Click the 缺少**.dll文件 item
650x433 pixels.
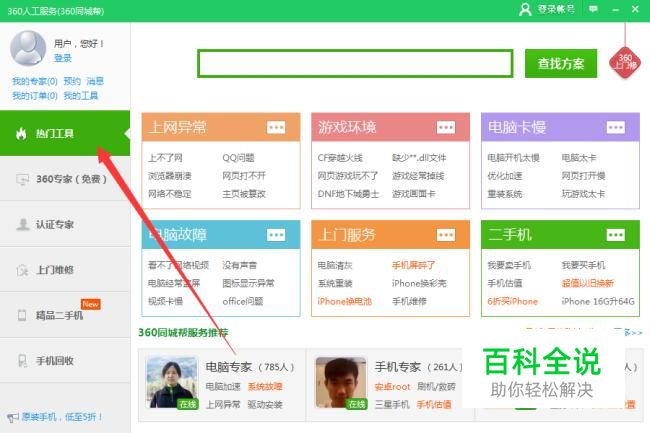419,158
